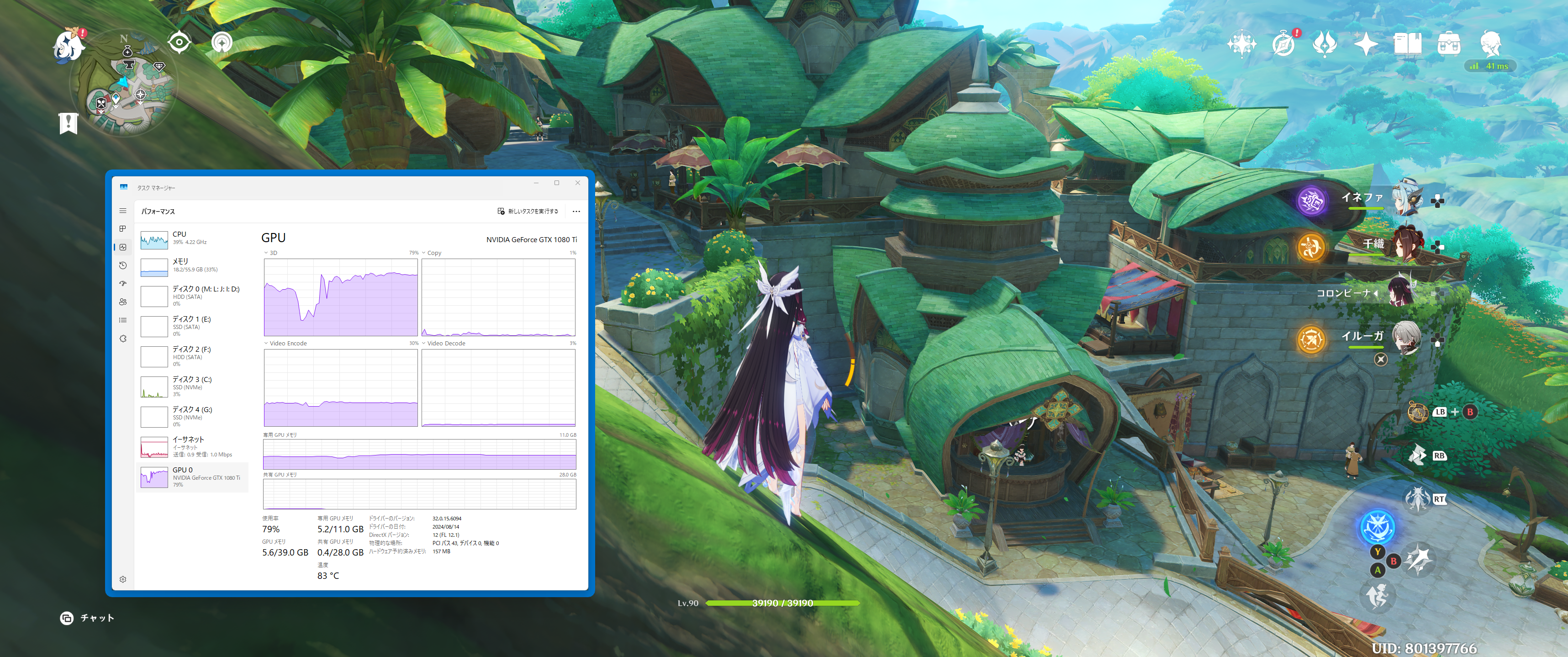1568x657 pixels.
Task: Open Startup apps gauge icon in sidebar
Action: [x=123, y=284]
